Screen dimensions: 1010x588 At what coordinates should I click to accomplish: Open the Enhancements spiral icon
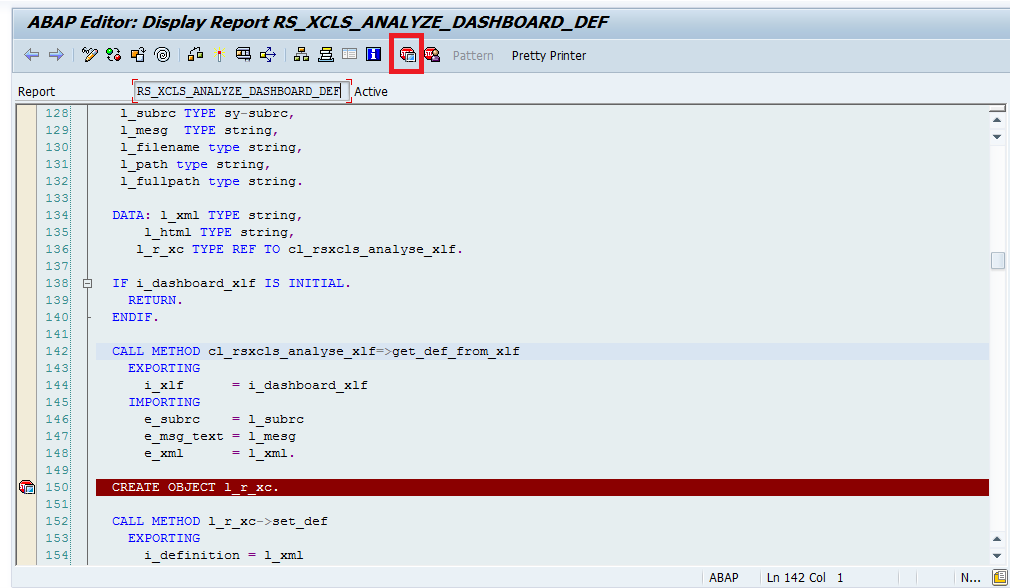(x=162, y=55)
